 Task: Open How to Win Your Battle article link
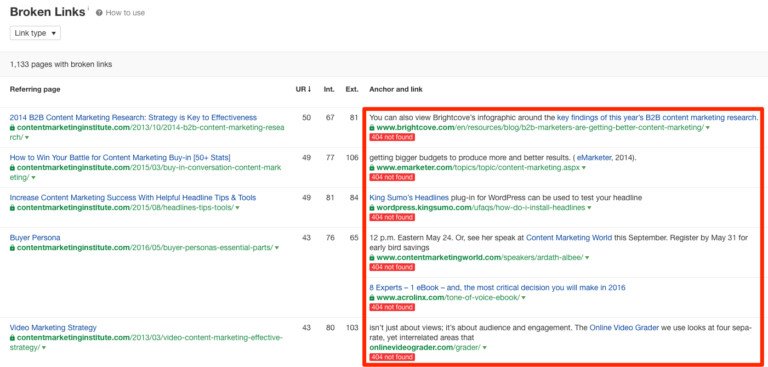(x=120, y=157)
